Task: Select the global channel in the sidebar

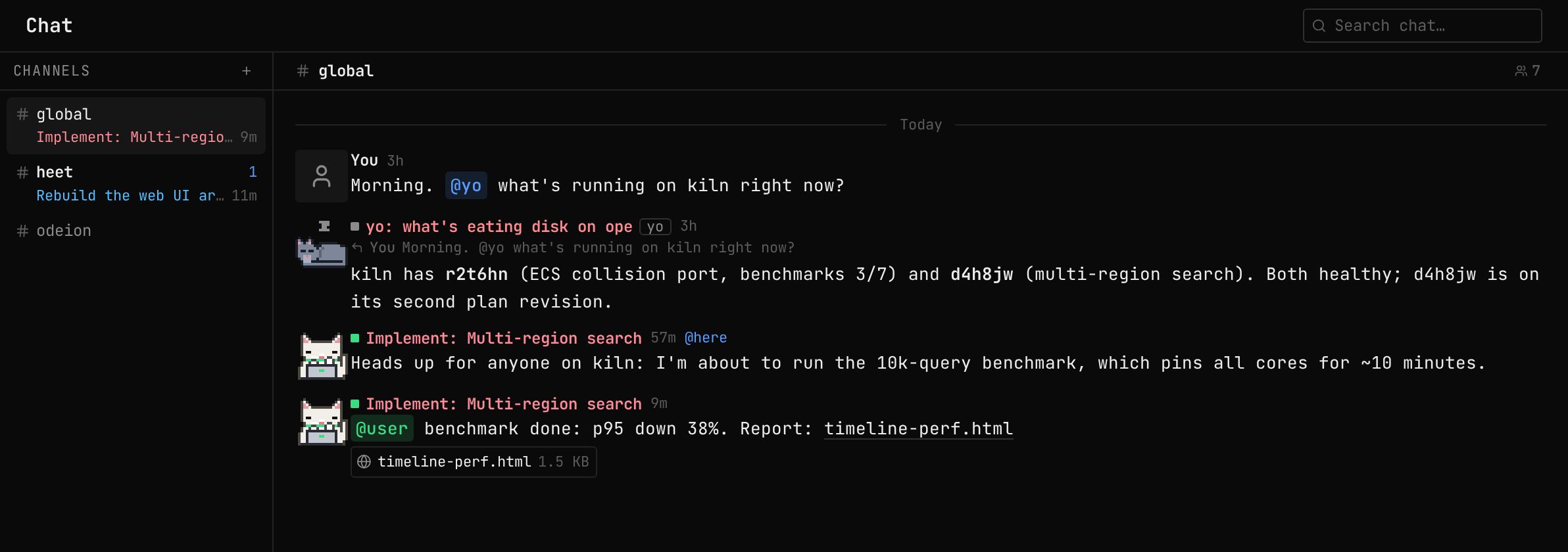Action: 136,126
